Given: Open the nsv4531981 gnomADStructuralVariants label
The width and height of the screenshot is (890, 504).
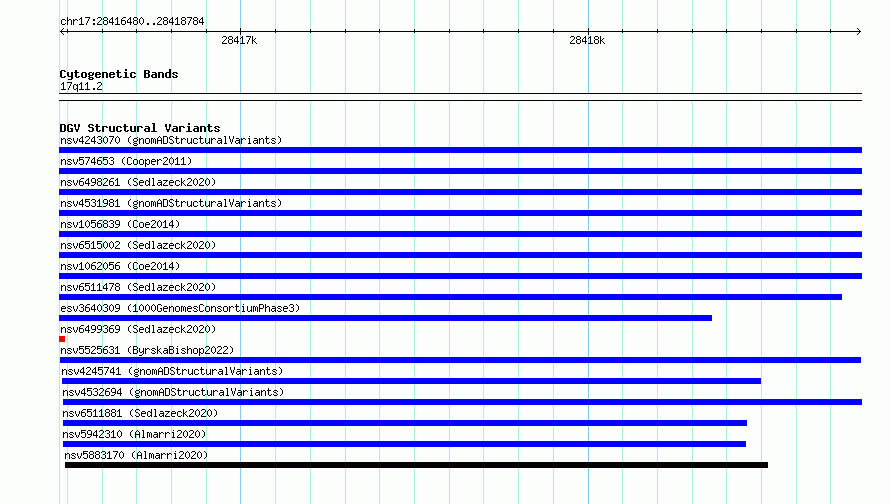Looking at the screenshot, I should coord(171,203).
